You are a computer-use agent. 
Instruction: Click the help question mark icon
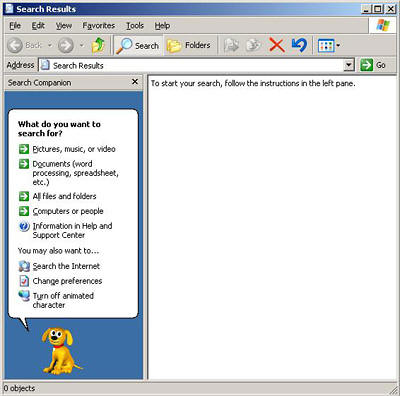pos(24,226)
